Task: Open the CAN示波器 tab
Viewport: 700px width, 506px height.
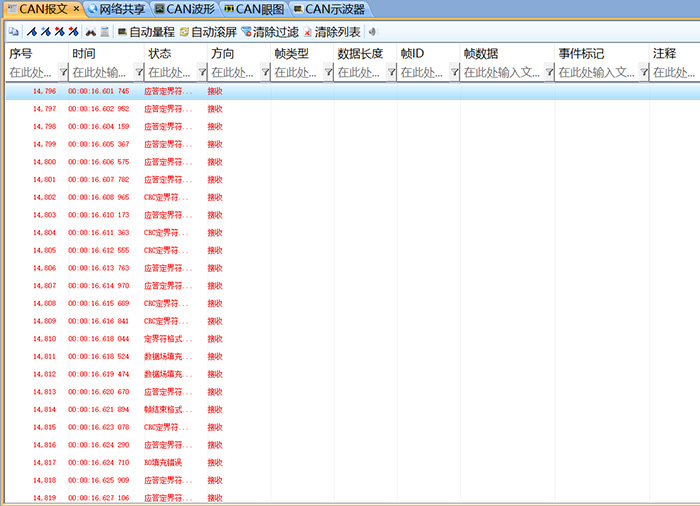Action: coord(328,9)
